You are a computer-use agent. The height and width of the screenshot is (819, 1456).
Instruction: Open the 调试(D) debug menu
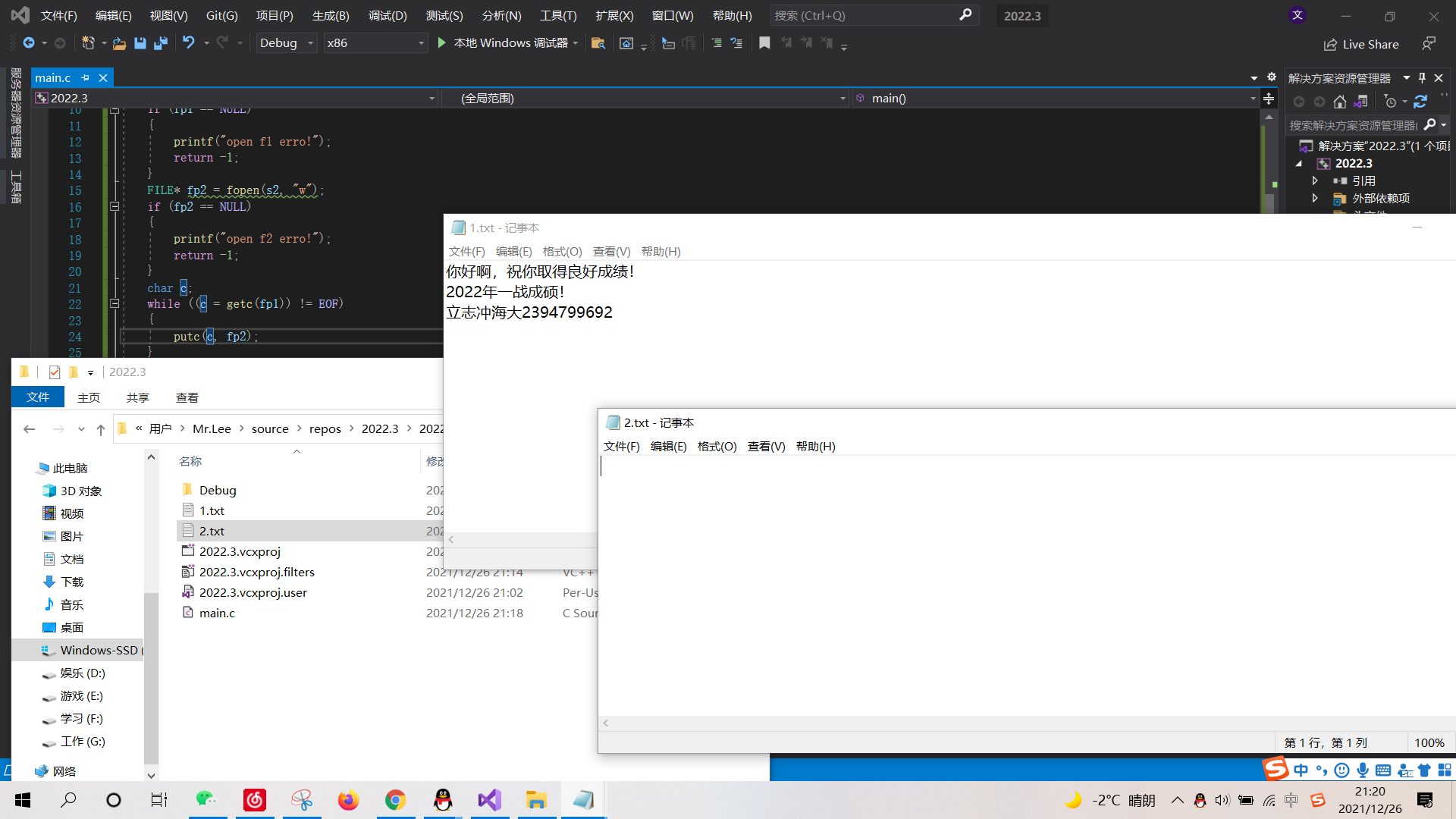pos(388,15)
